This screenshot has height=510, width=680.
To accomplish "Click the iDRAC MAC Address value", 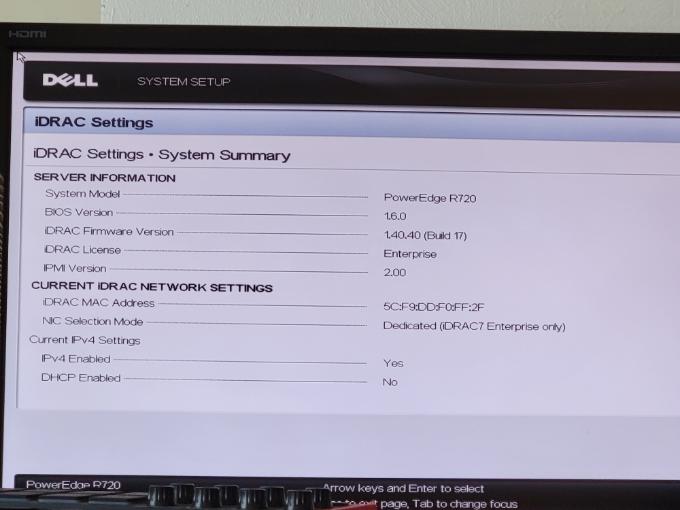I will pyautogui.click(x=433, y=307).
